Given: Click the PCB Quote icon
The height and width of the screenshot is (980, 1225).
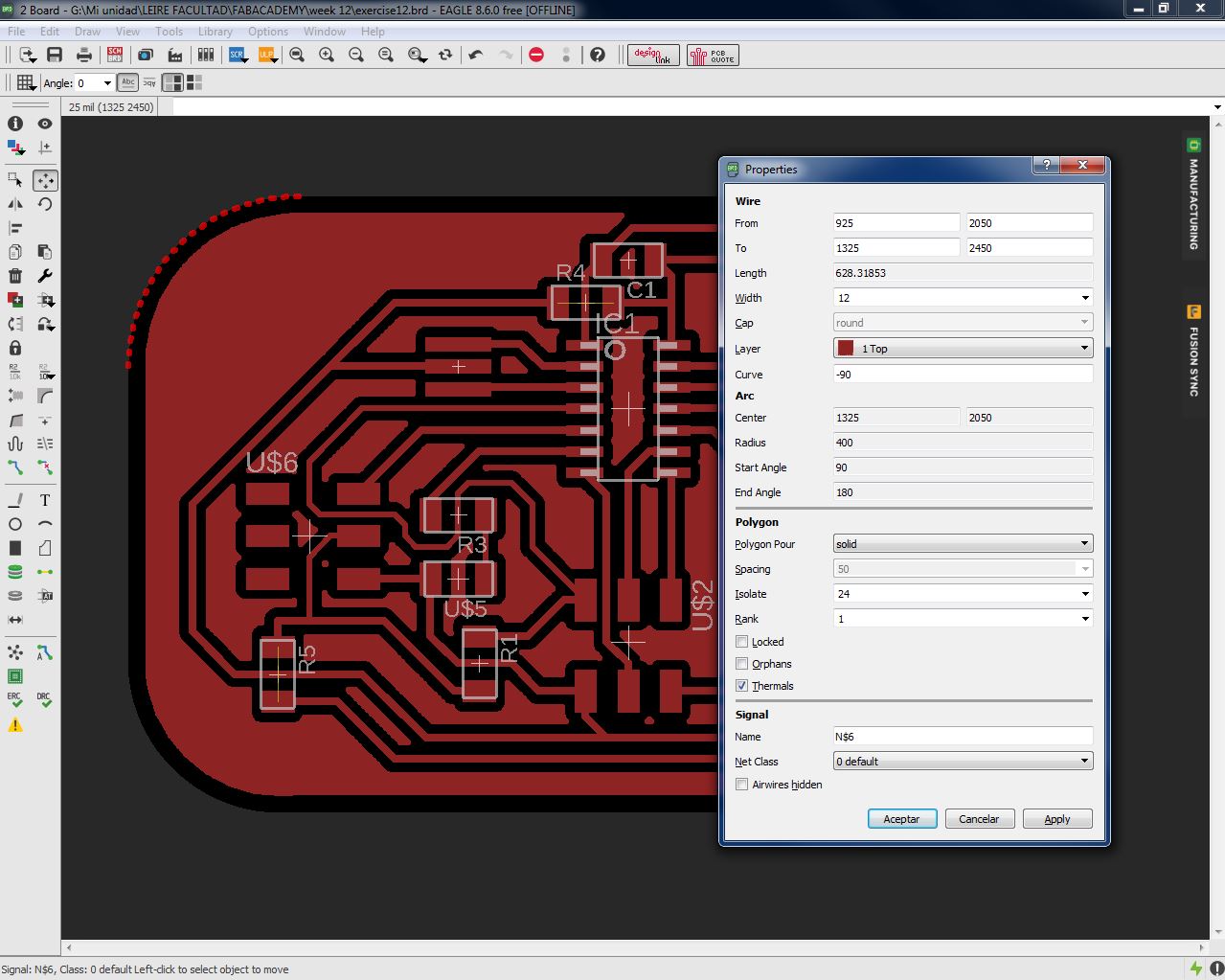Looking at the screenshot, I should [x=713, y=56].
